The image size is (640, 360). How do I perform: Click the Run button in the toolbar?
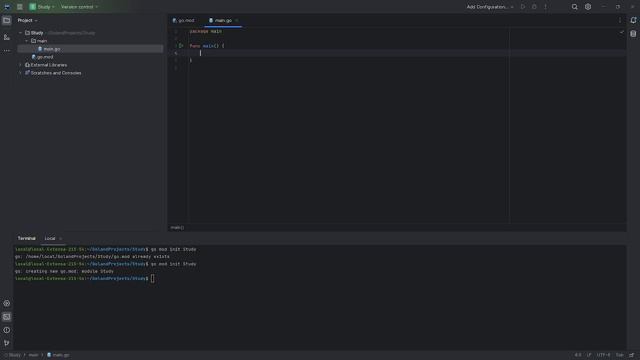pos(523,7)
